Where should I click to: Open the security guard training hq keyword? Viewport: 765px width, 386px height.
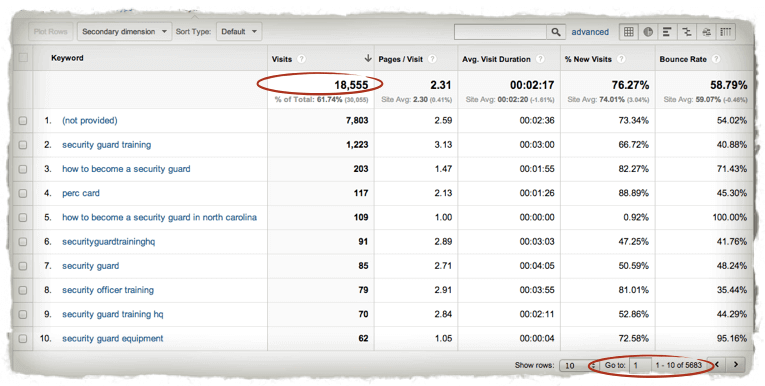pyautogui.click(x=112, y=314)
